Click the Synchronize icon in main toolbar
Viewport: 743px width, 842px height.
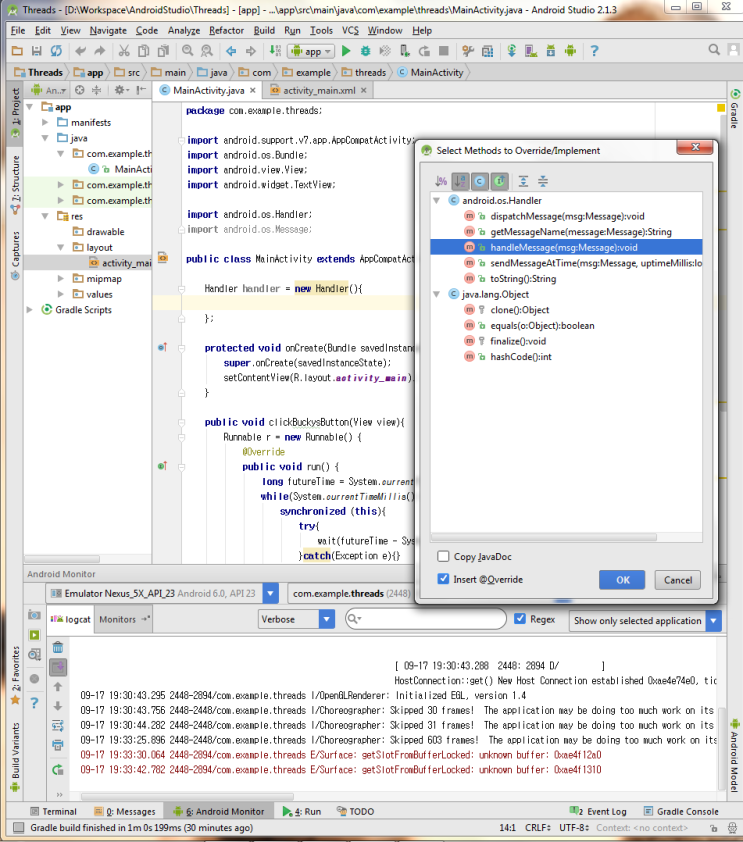click(x=56, y=51)
